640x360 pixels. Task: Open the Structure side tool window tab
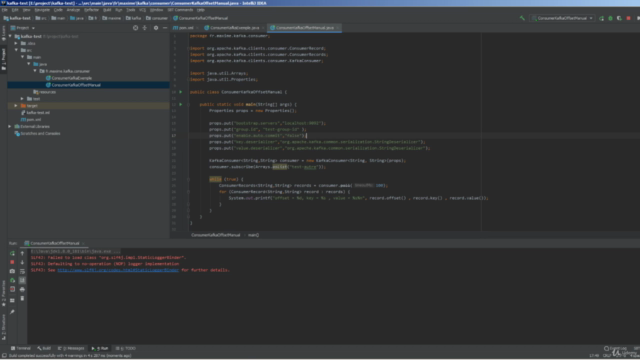(x=4, y=327)
